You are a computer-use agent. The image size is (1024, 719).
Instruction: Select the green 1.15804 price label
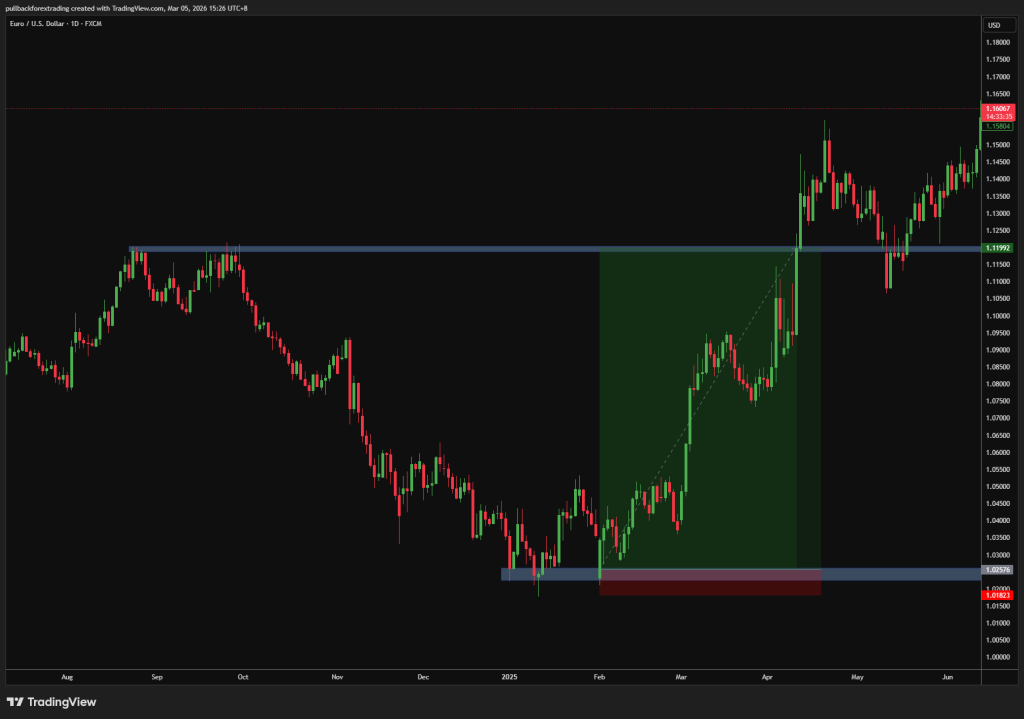[998, 127]
